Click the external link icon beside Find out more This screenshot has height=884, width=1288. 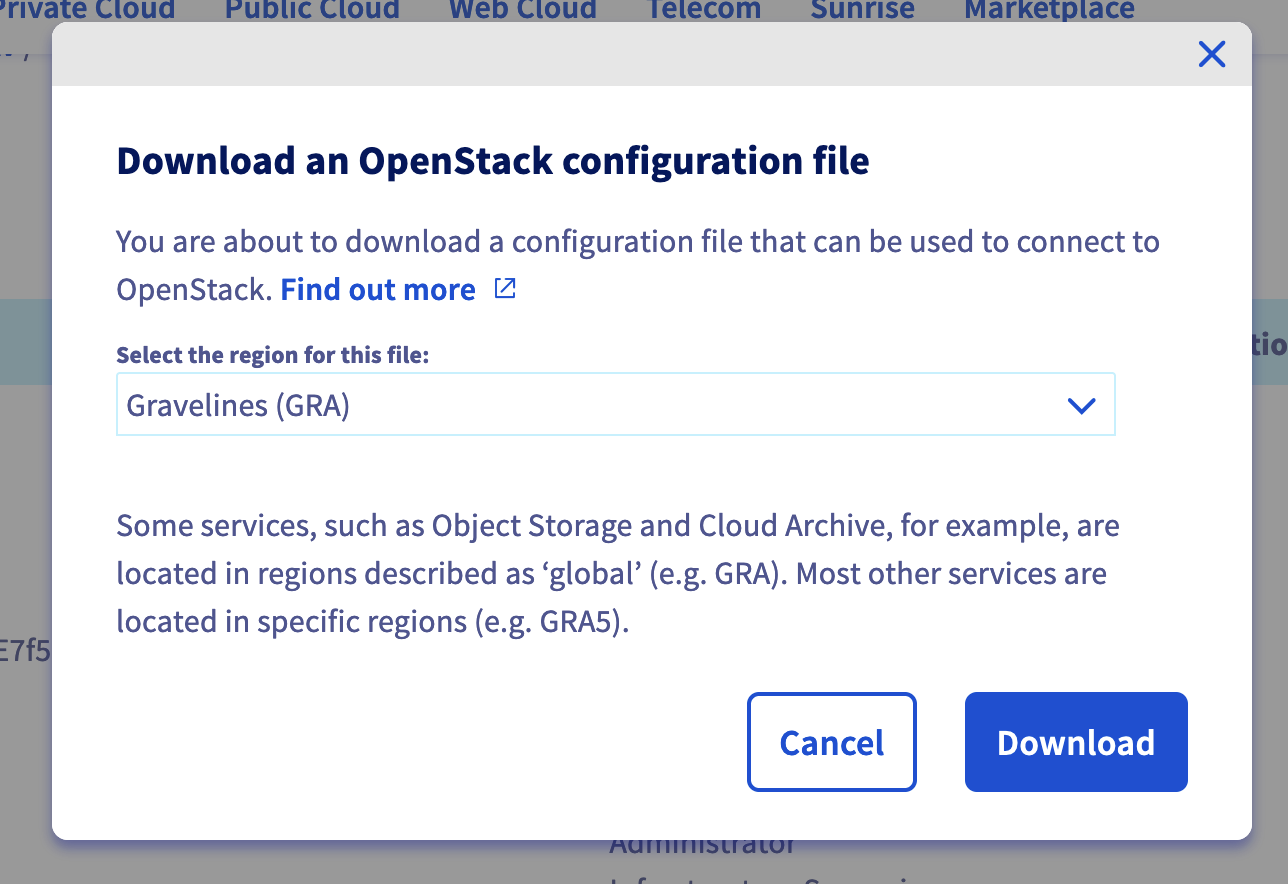click(x=504, y=288)
